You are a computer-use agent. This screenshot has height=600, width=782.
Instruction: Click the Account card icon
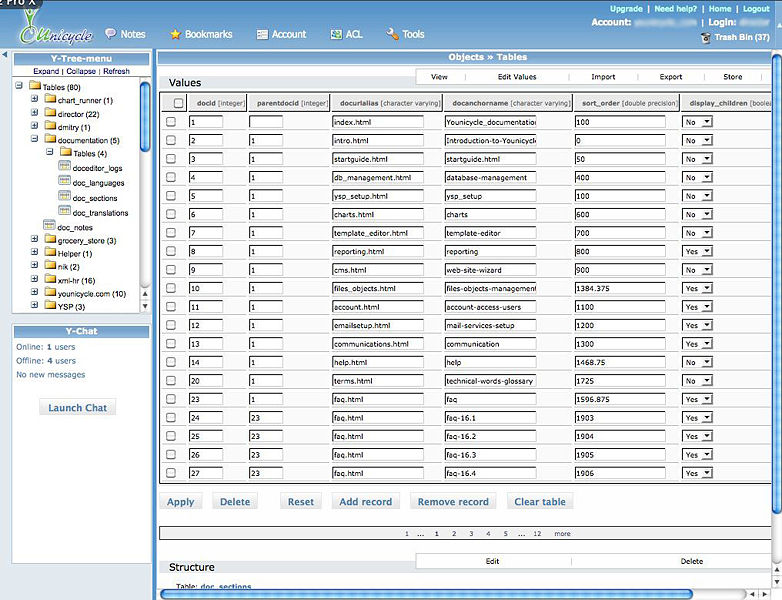click(x=262, y=35)
